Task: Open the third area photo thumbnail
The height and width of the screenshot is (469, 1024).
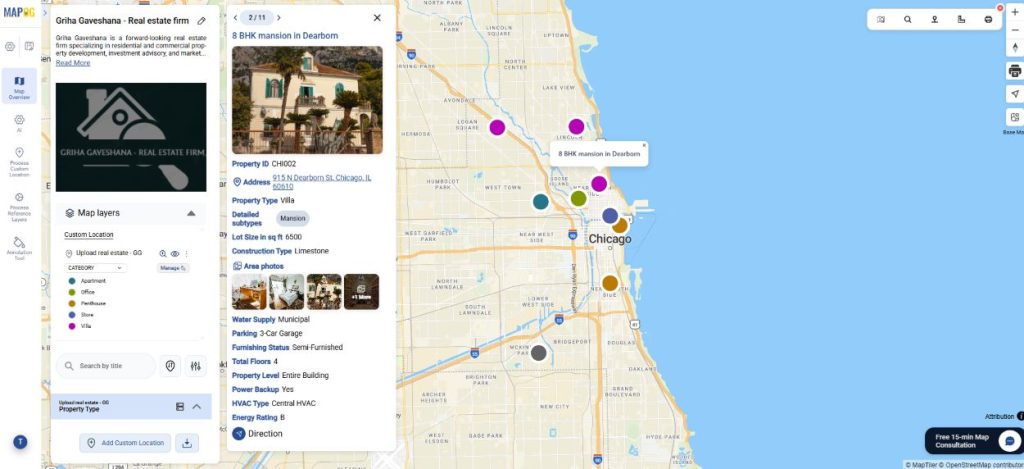Action: (x=324, y=292)
